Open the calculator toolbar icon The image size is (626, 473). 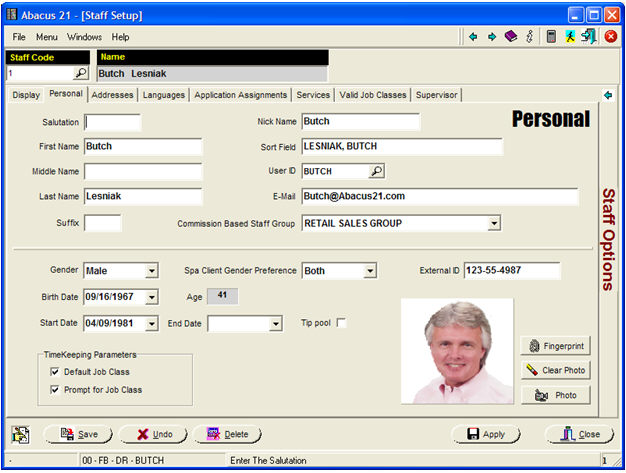click(x=551, y=36)
